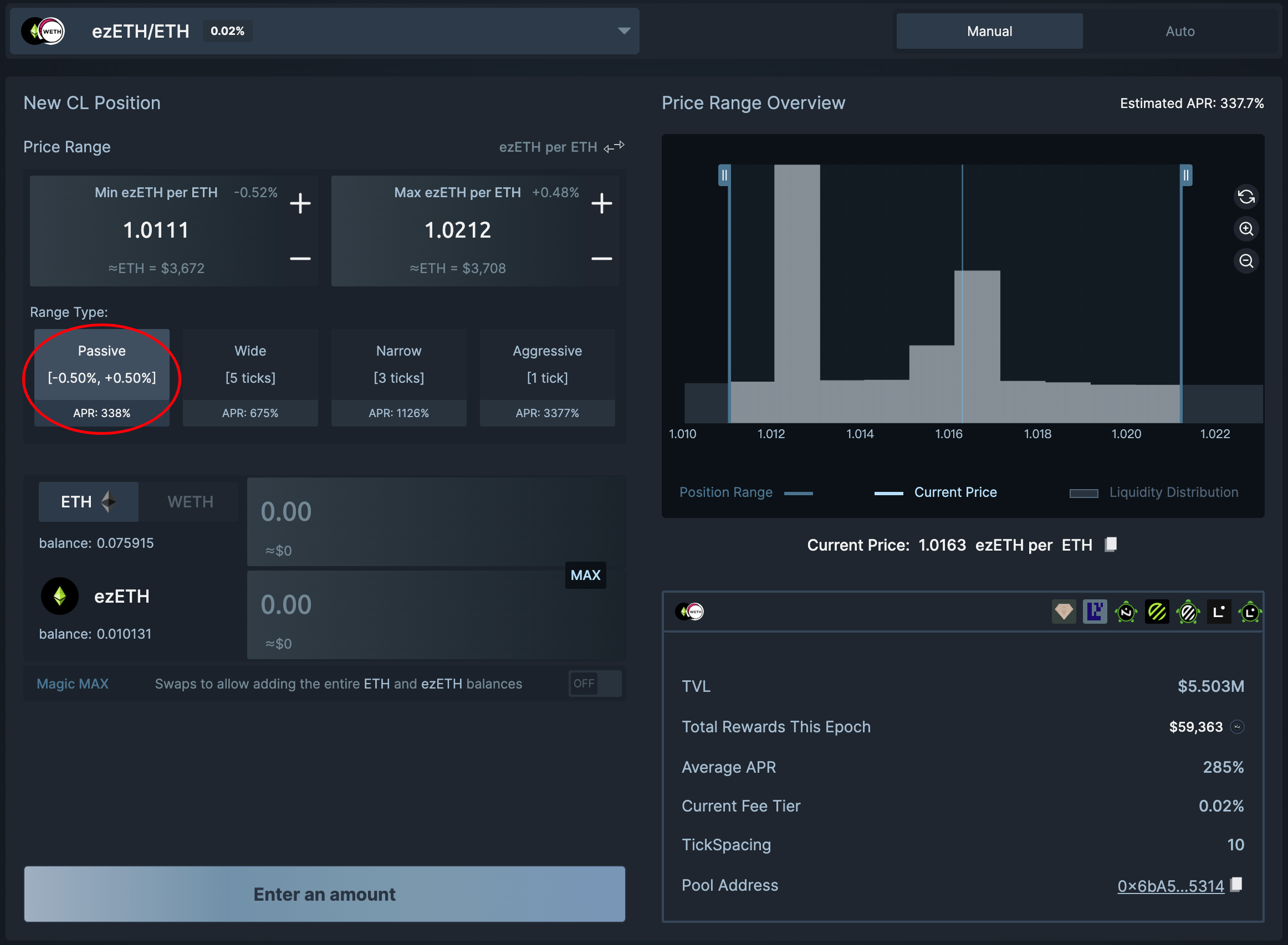Switch to Auto mode tab
Image resolution: width=1288 pixels, height=945 pixels.
tap(1179, 32)
